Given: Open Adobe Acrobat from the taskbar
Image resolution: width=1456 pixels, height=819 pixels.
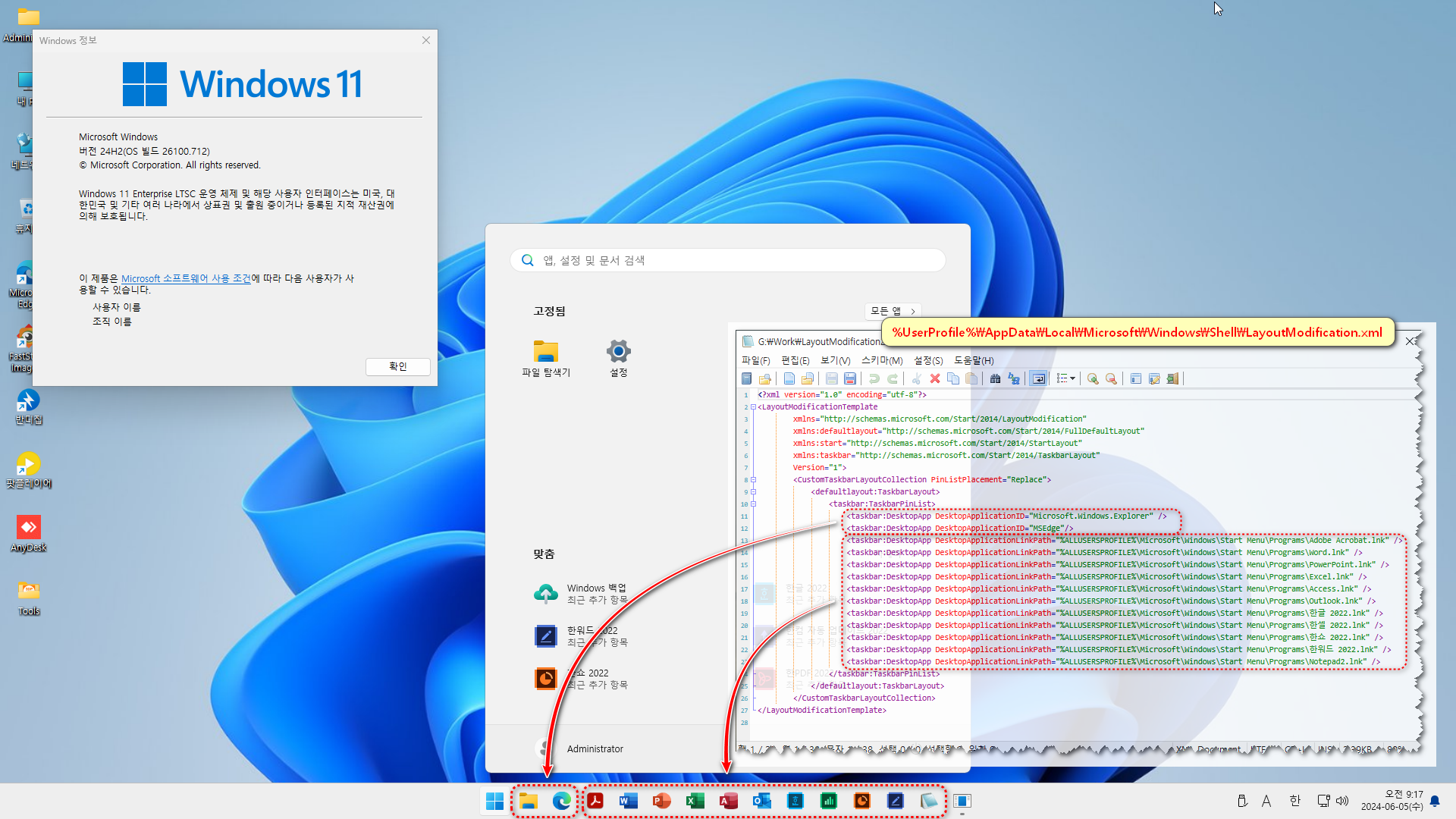Looking at the screenshot, I should (x=595, y=801).
